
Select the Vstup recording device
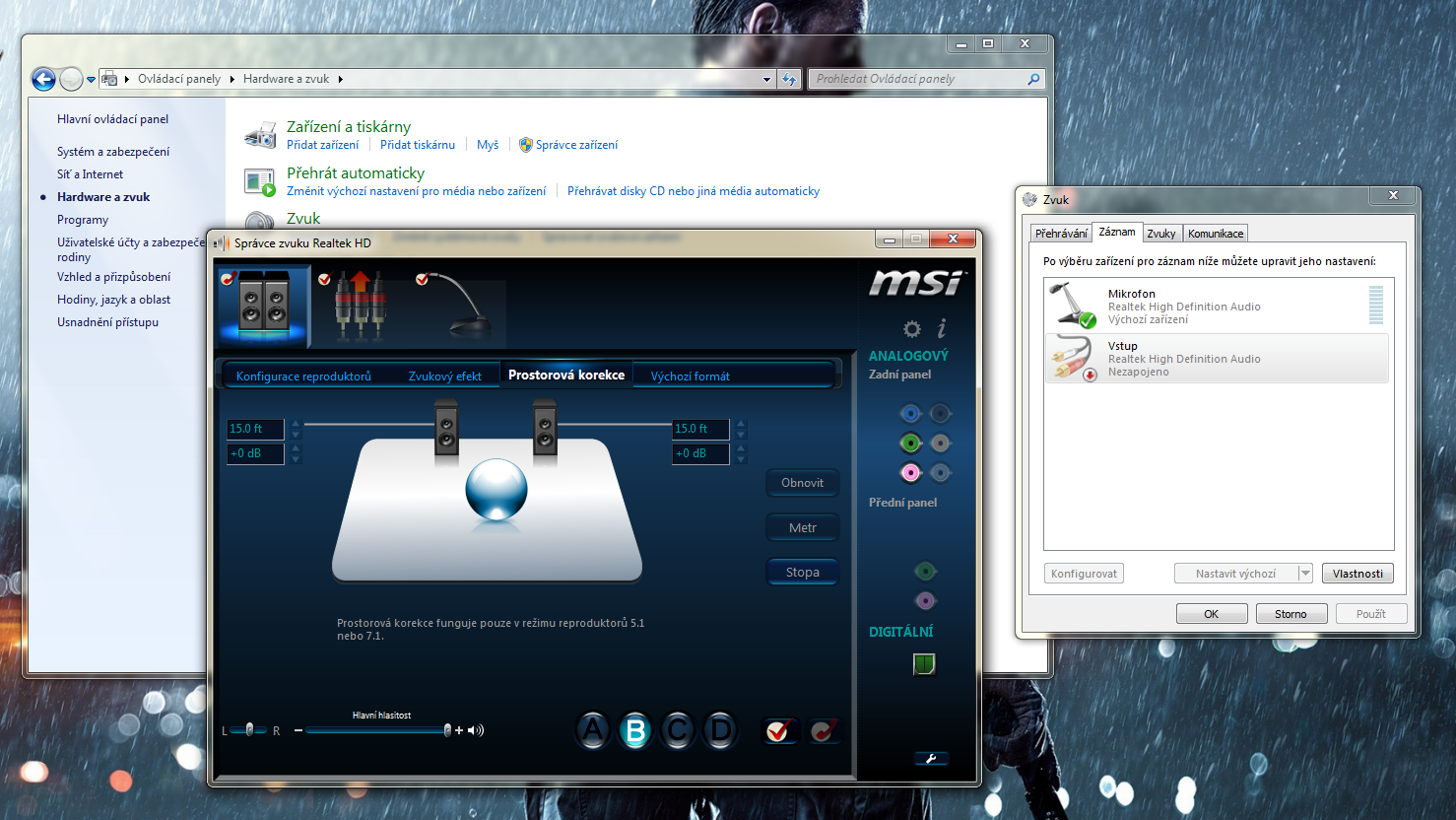coord(1217,359)
